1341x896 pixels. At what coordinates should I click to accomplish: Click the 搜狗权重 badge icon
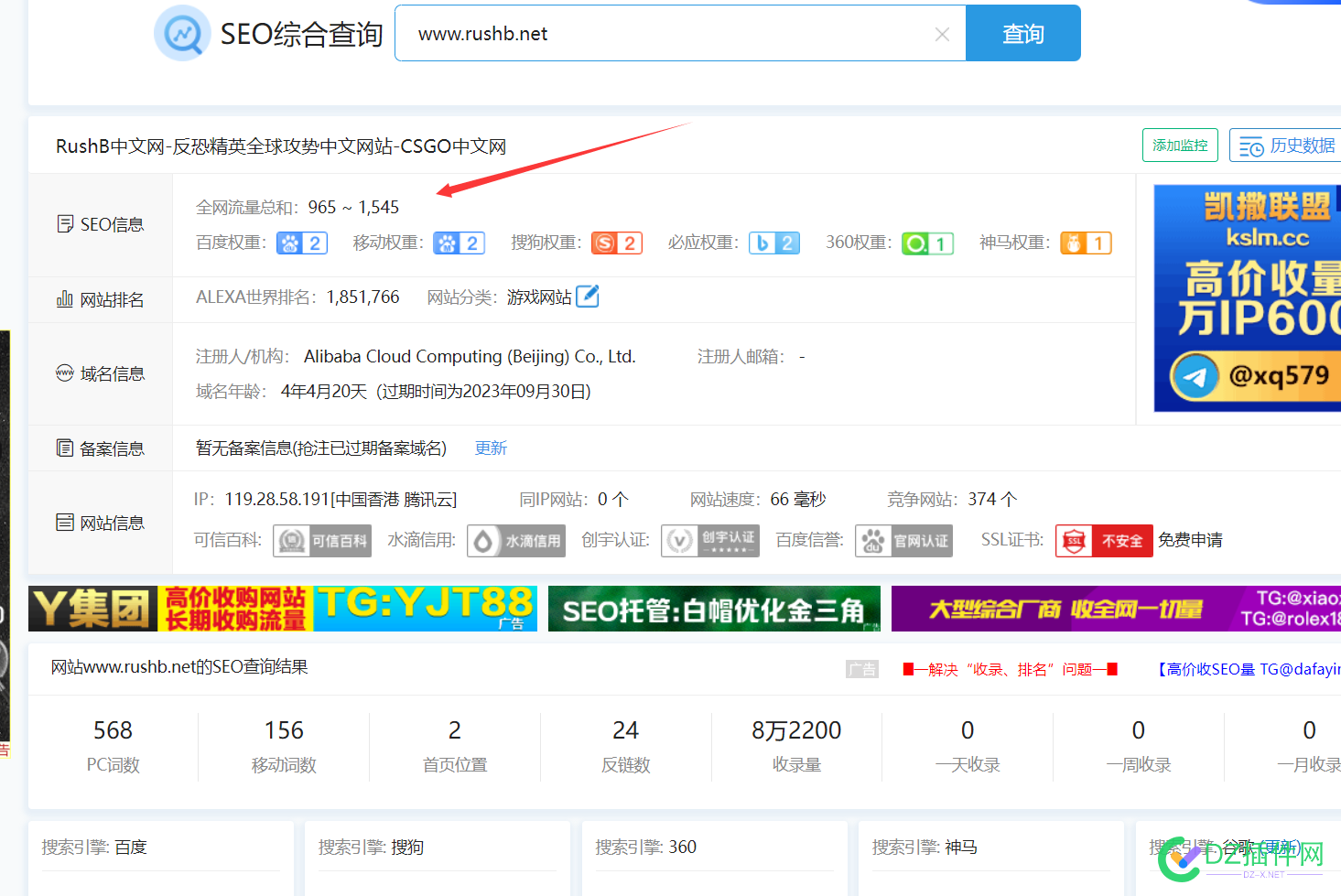pos(617,243)
